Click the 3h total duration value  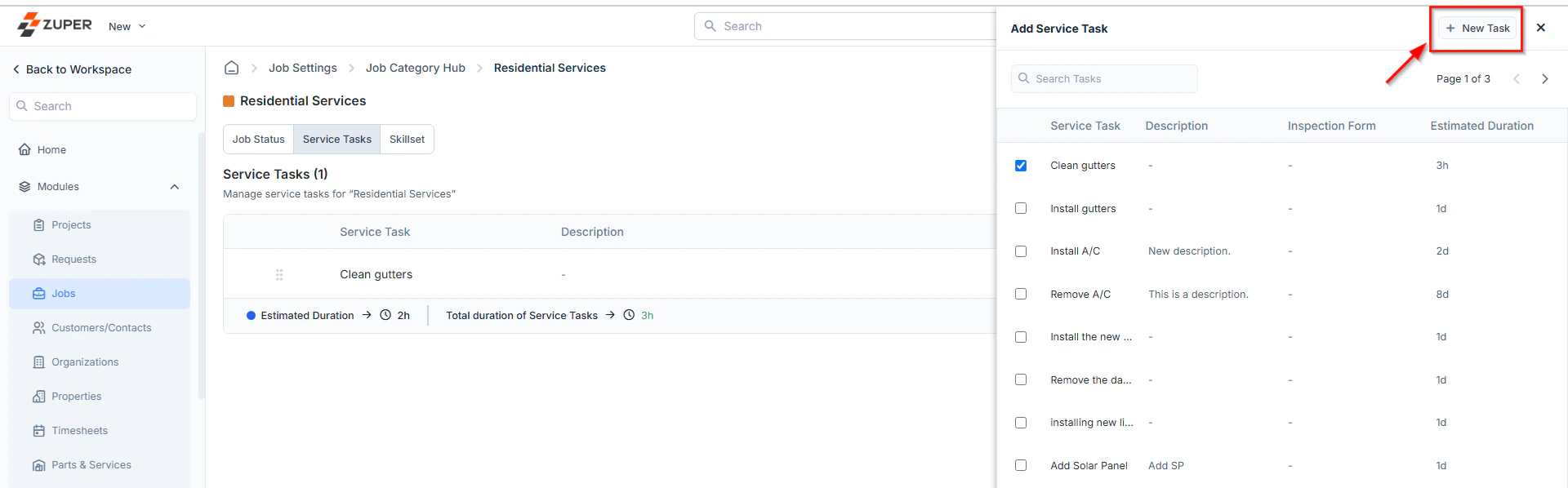pos(647,316)
